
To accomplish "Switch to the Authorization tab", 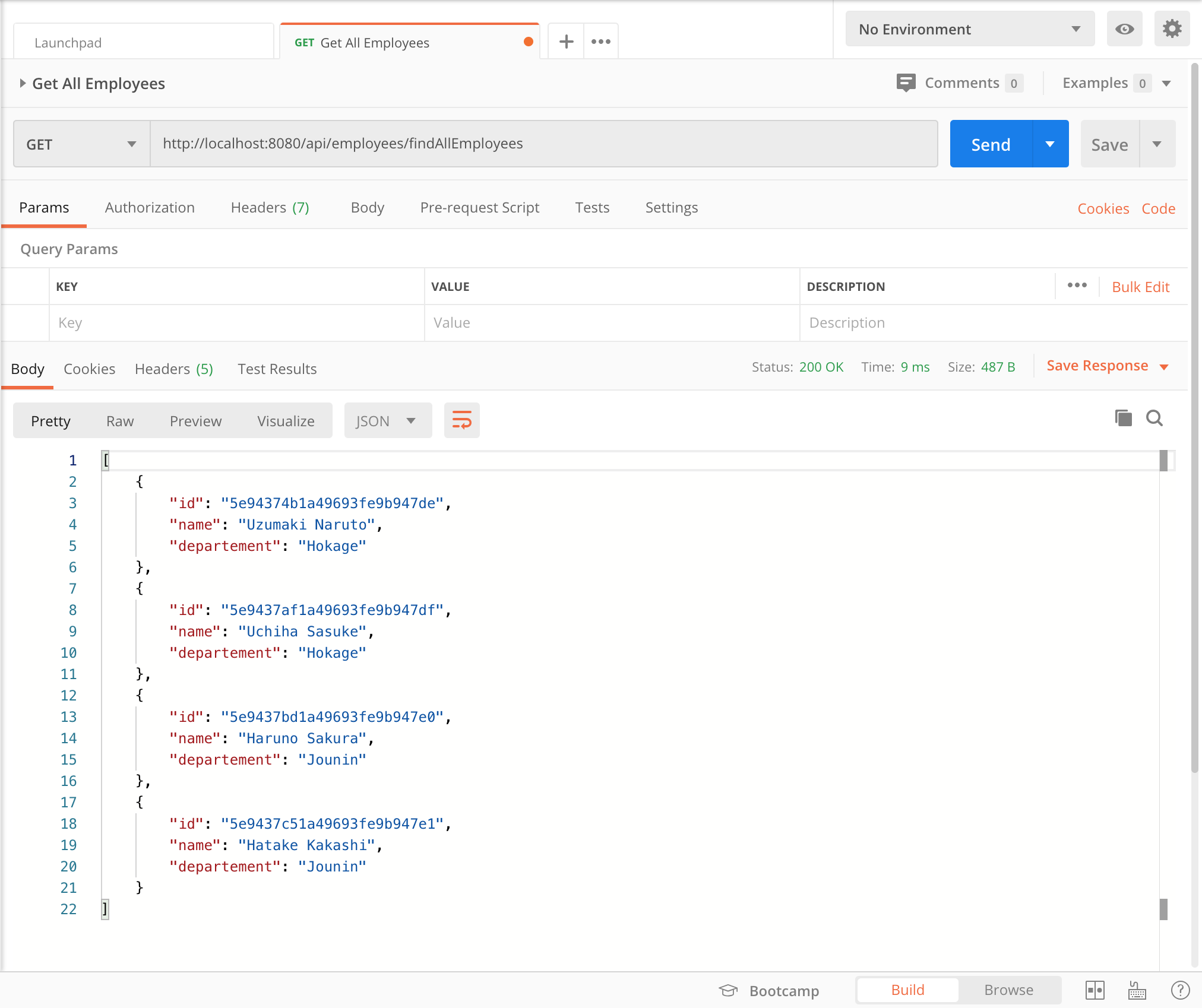I will click(150, 208).
